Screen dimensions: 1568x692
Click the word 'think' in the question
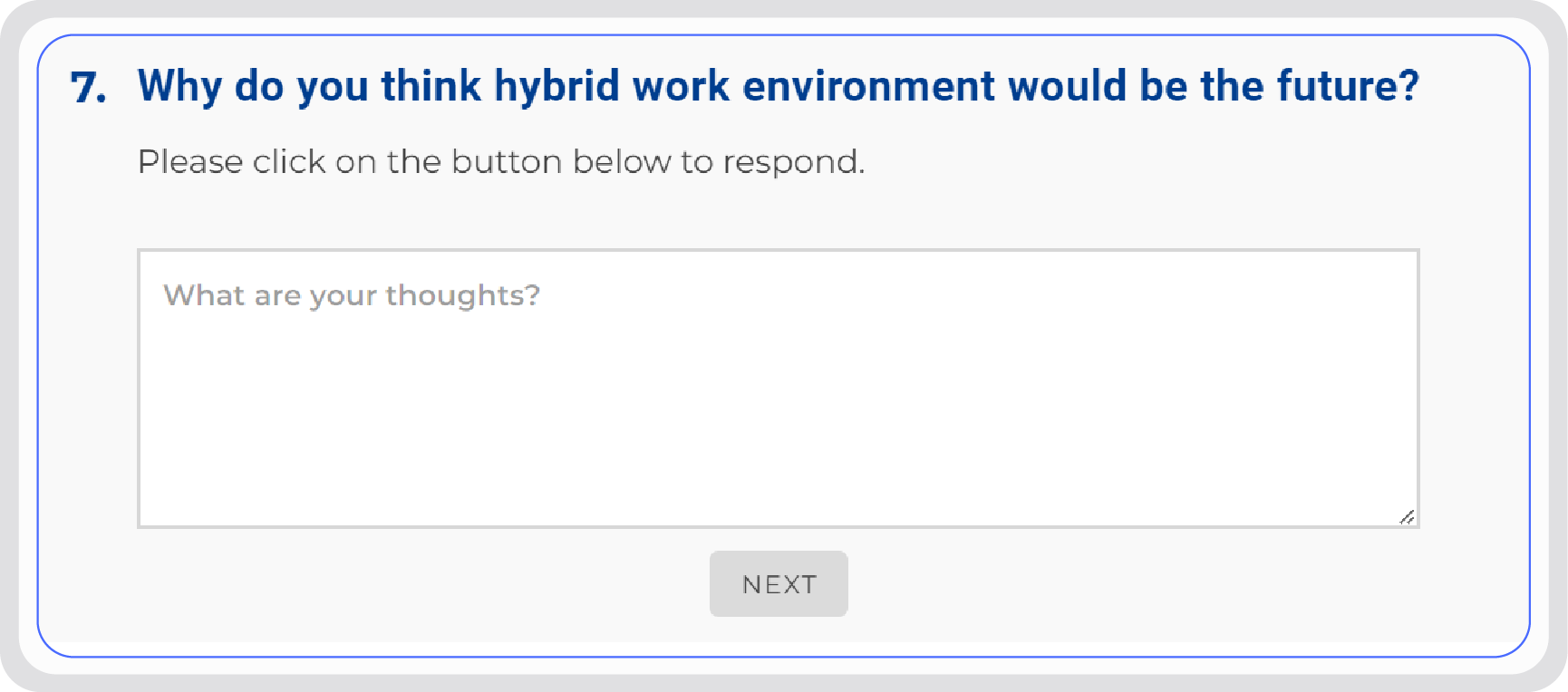pos(431,87)
